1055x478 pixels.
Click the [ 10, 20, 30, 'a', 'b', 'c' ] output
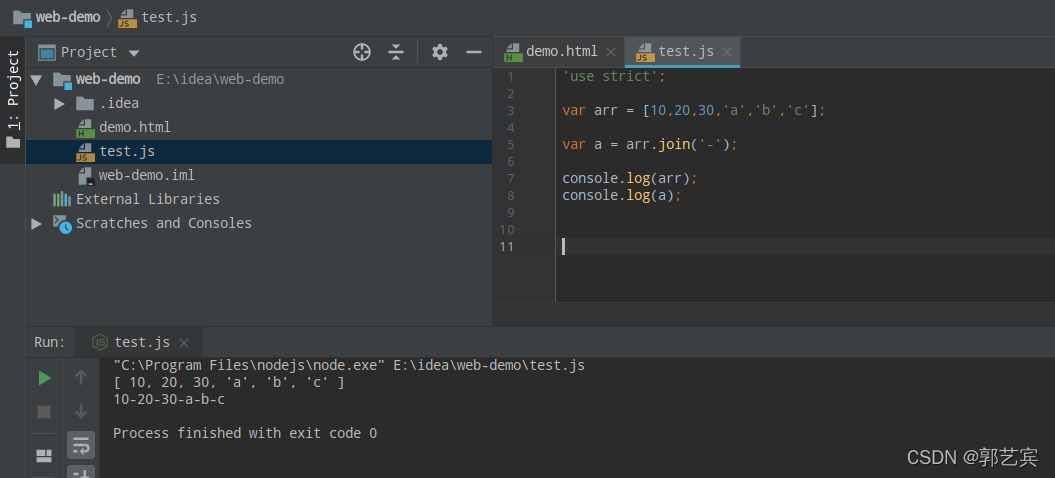(229, 382)
